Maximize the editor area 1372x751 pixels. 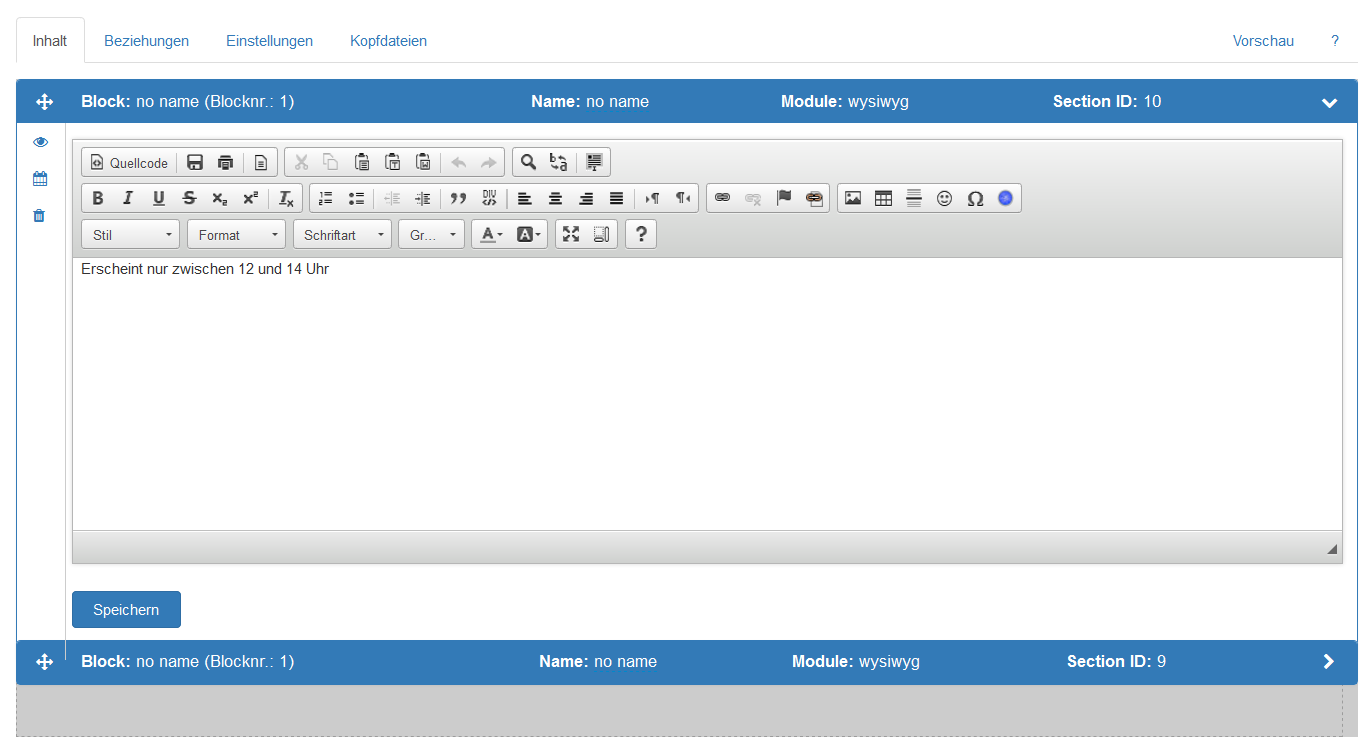pos(571,234)
